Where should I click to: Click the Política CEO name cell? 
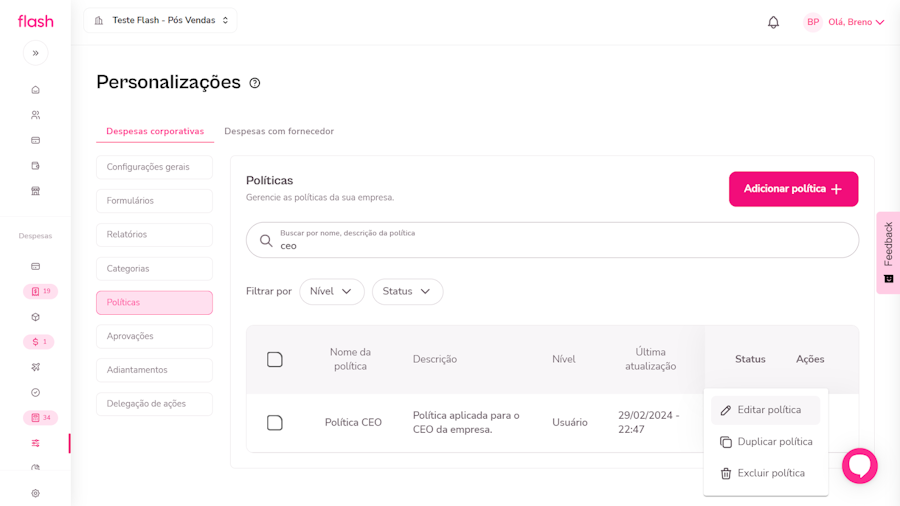click(x=353, y=423)
